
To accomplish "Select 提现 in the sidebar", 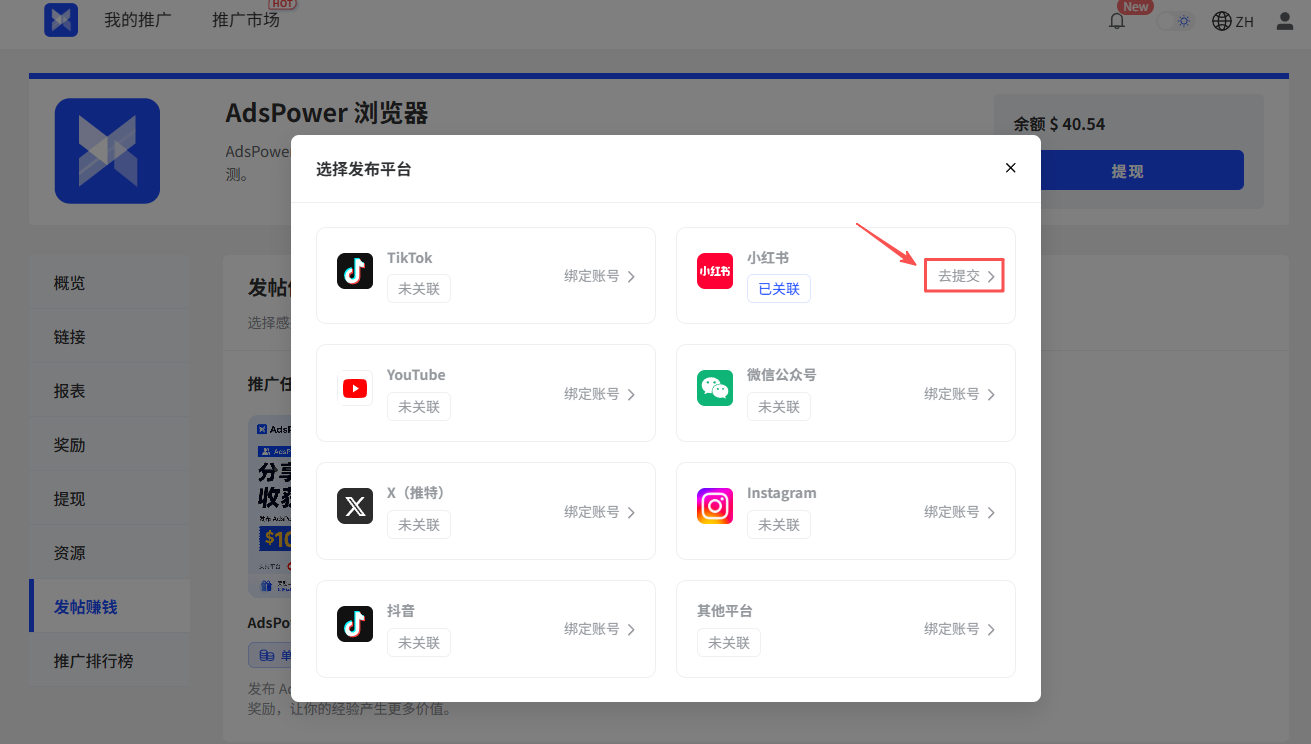I will pyautogui.click(x=110, y=499).
